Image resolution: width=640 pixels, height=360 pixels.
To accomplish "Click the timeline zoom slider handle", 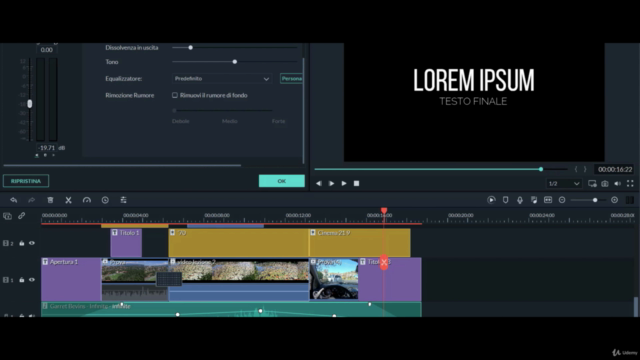I will coord(595,200).
